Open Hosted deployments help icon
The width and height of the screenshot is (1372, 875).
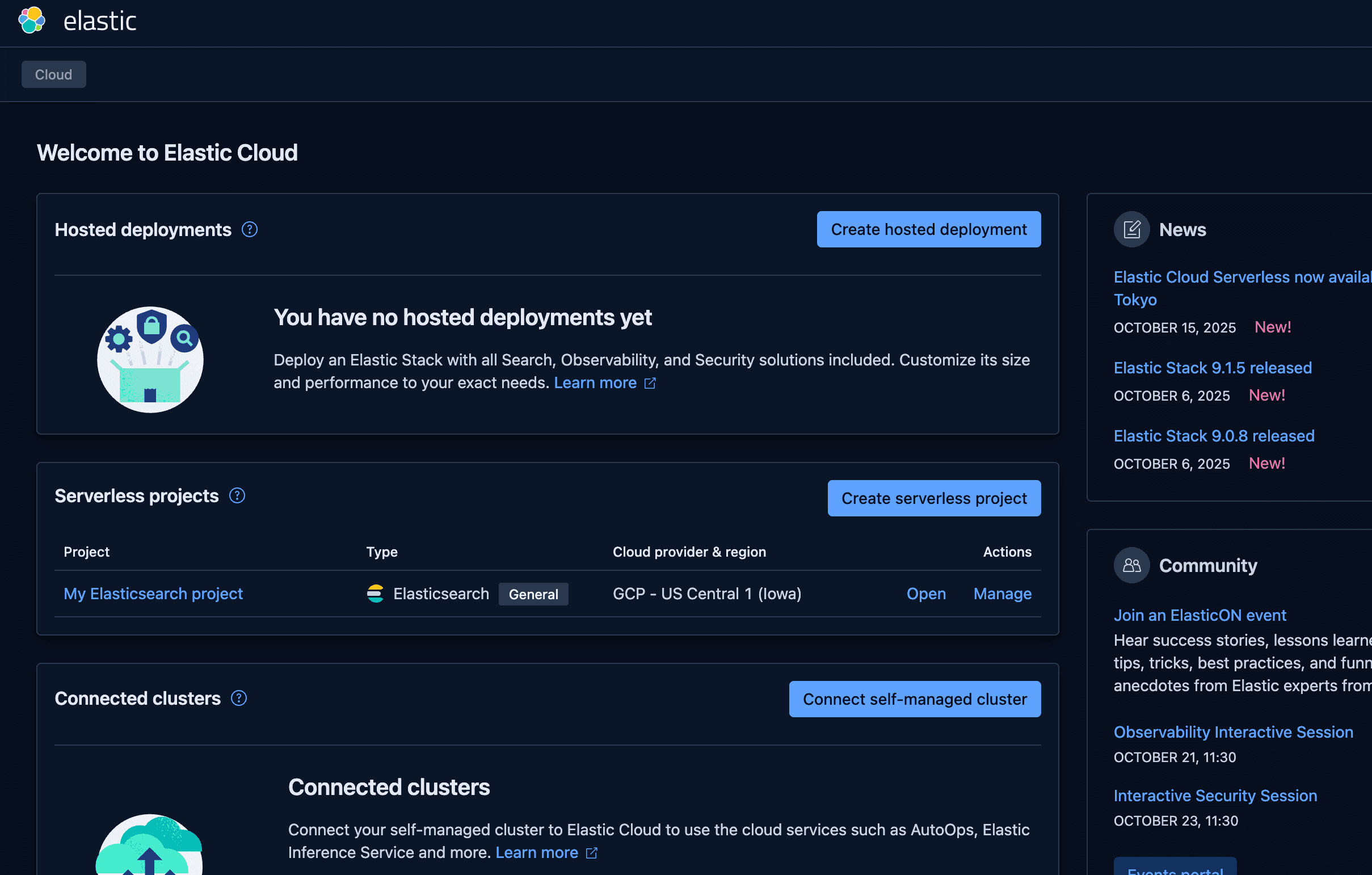point(250,230)
